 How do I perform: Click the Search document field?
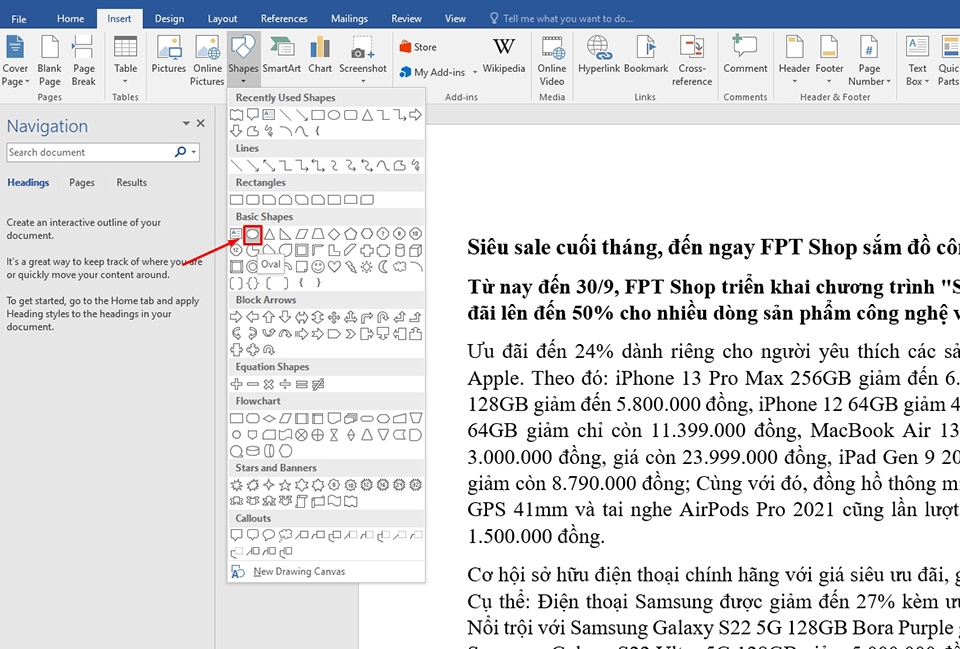[89, 152]
